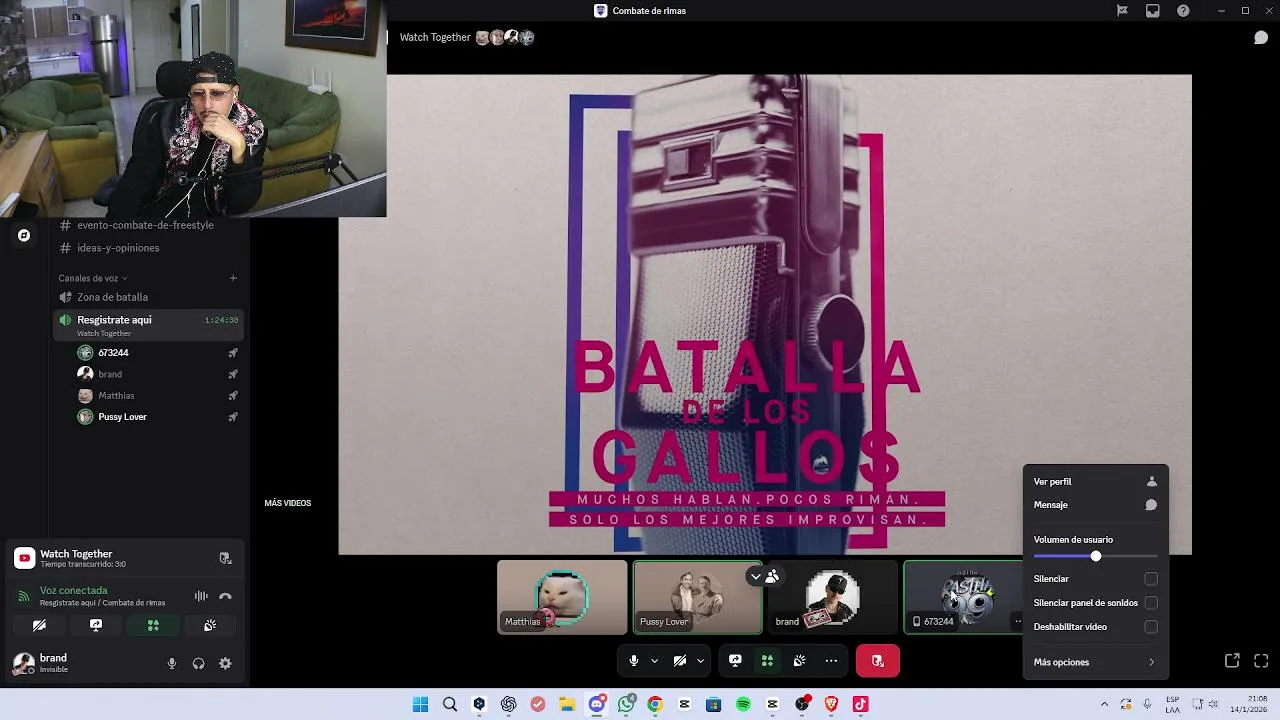Open the evento-combate-de-freestyle channel

pyautogui.click(x=148, y=225)
